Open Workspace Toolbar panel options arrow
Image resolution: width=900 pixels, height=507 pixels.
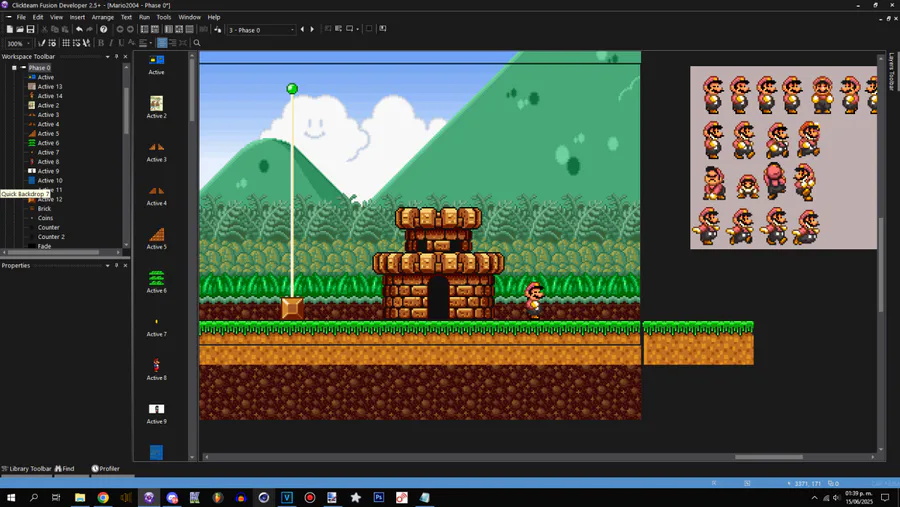pyautogui.click(x=107, y=57)
